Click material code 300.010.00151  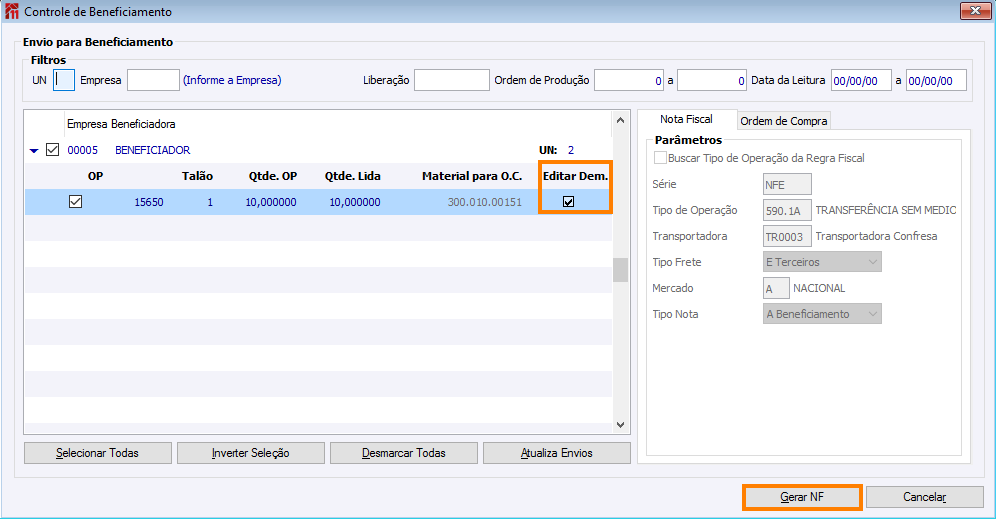coord(485,202)
